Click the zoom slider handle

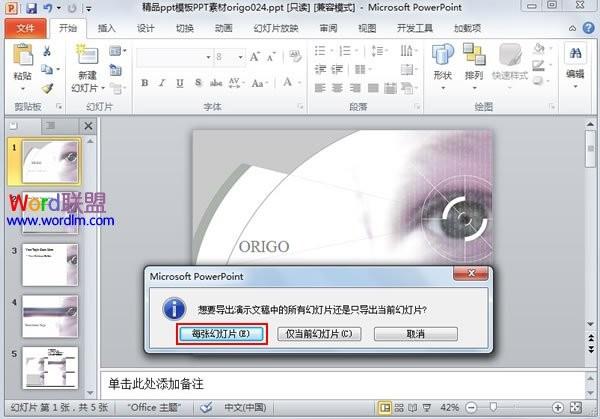click(x=493, y=407)
